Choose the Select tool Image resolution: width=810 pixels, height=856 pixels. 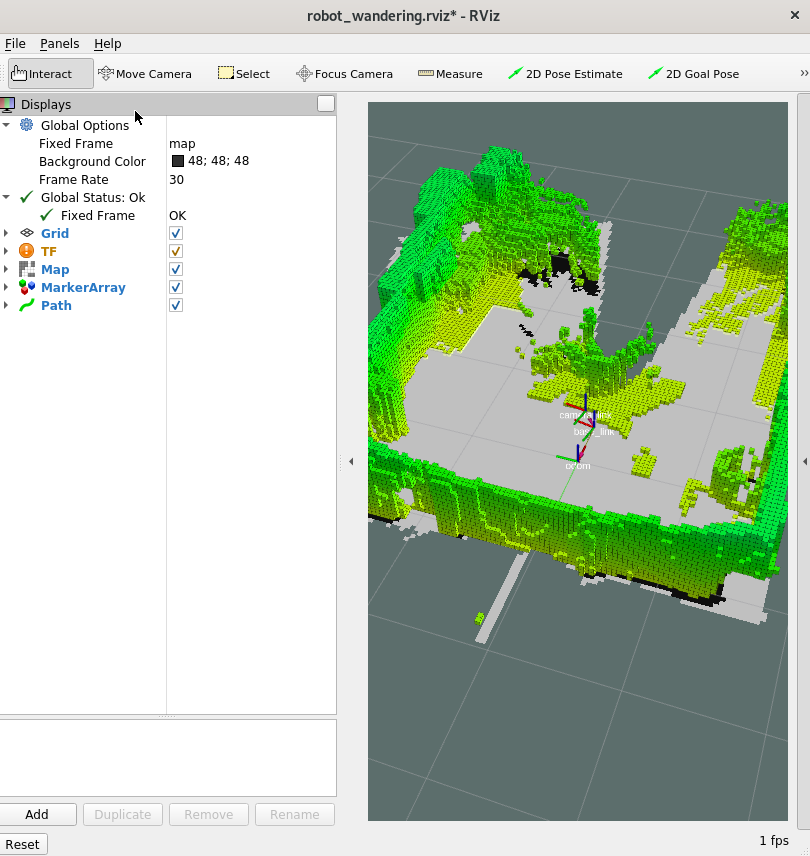[243, 73]
